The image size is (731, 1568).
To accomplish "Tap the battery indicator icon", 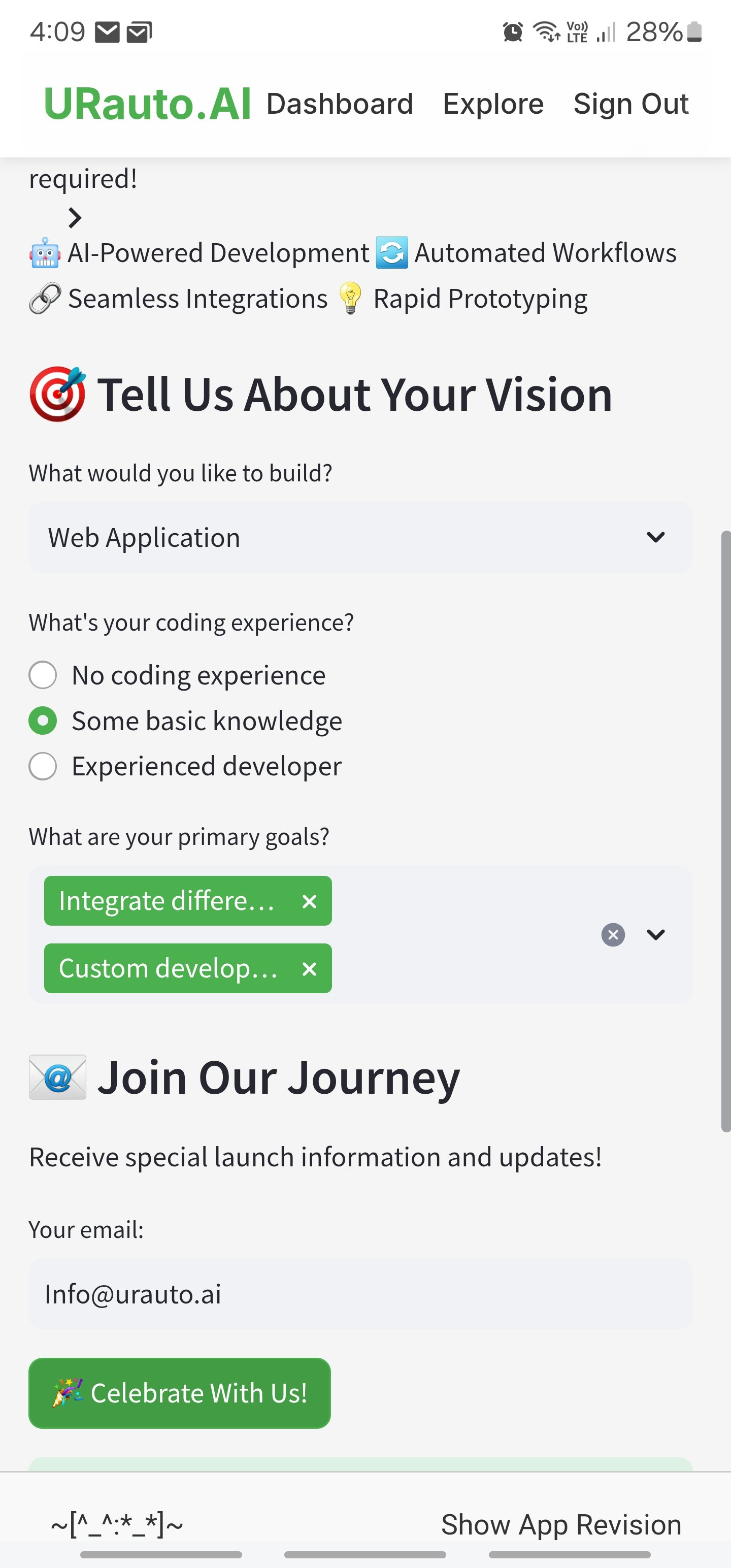I will [x=694, y=31].
